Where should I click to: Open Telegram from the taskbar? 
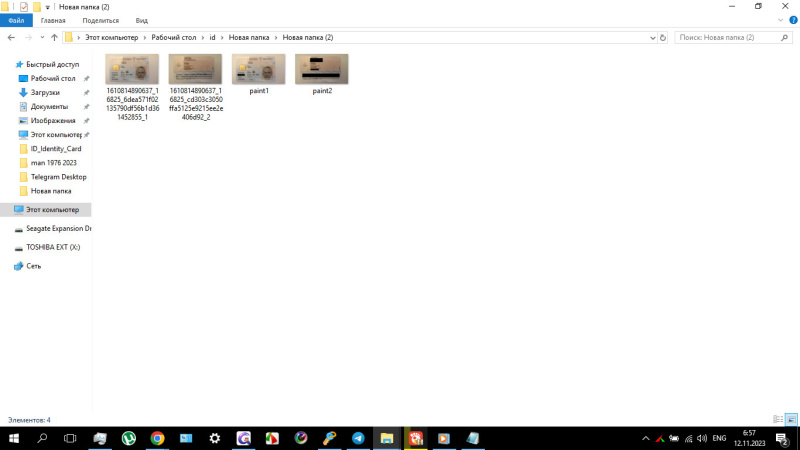pos(358,438)
